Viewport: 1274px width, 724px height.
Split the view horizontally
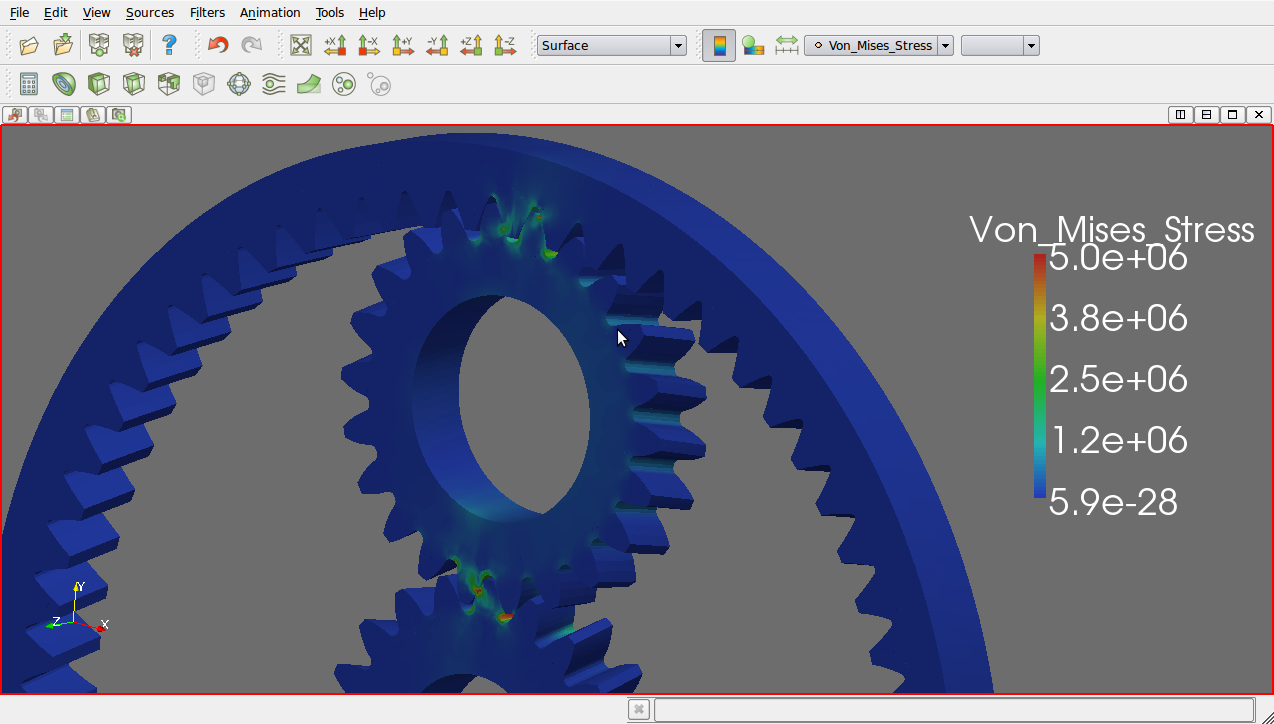(x=1181, y=115)
